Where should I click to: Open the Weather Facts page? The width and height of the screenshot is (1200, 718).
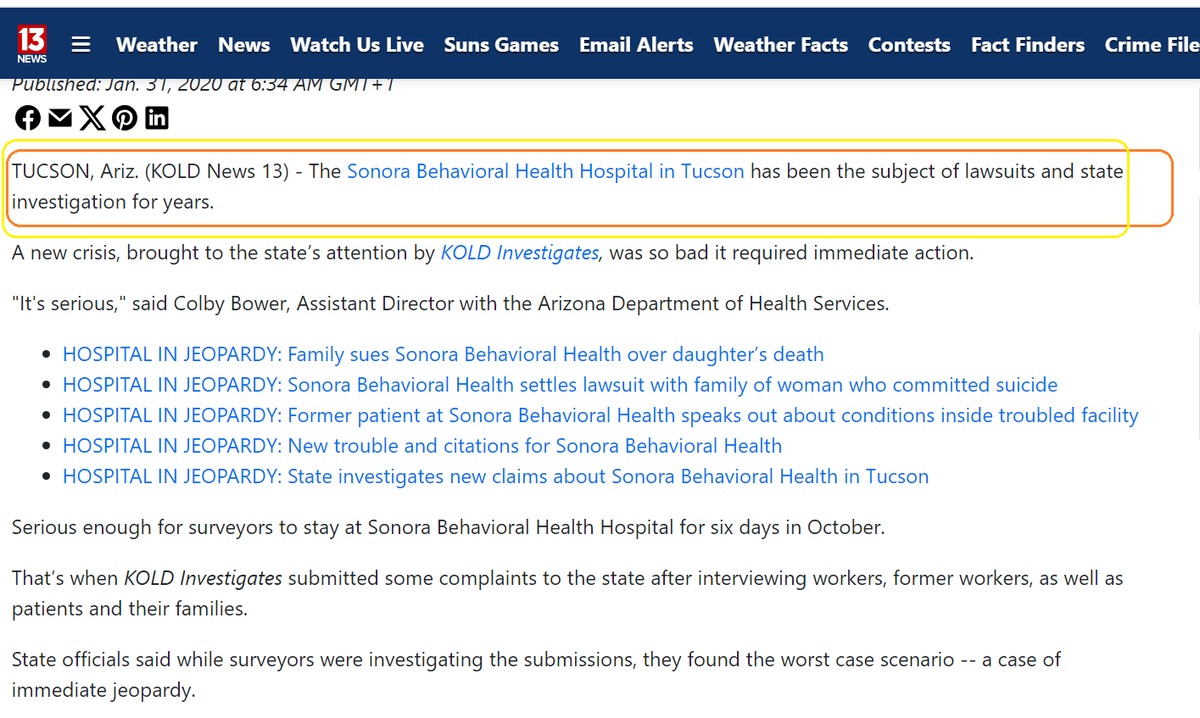[781, 45]
